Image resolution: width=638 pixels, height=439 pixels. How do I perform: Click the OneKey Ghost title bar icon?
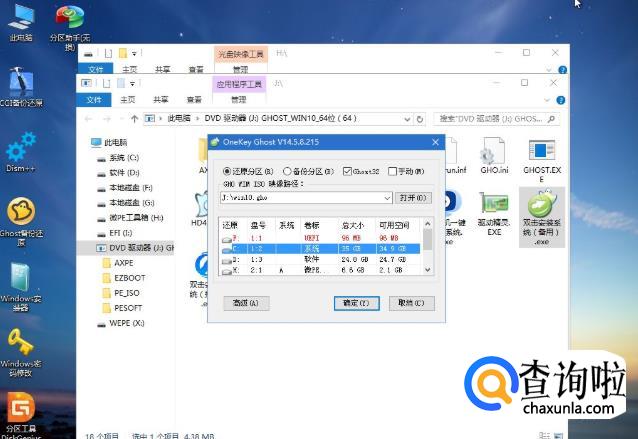[215, 142]
